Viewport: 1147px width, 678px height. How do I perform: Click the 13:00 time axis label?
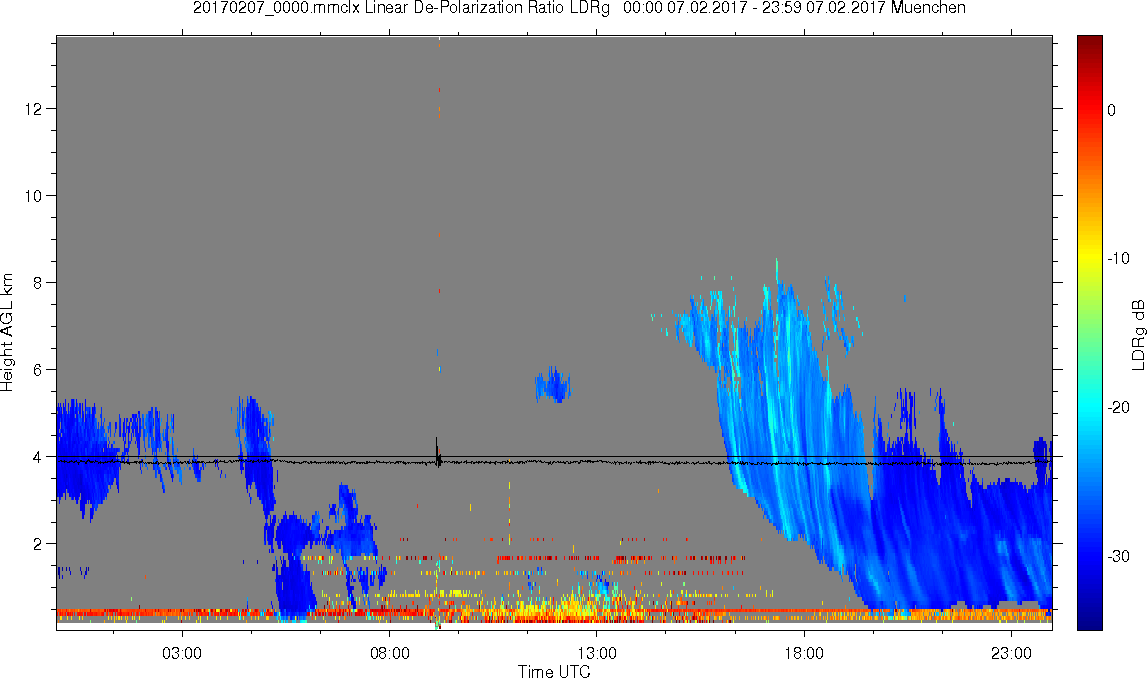[x=596, y=653]
